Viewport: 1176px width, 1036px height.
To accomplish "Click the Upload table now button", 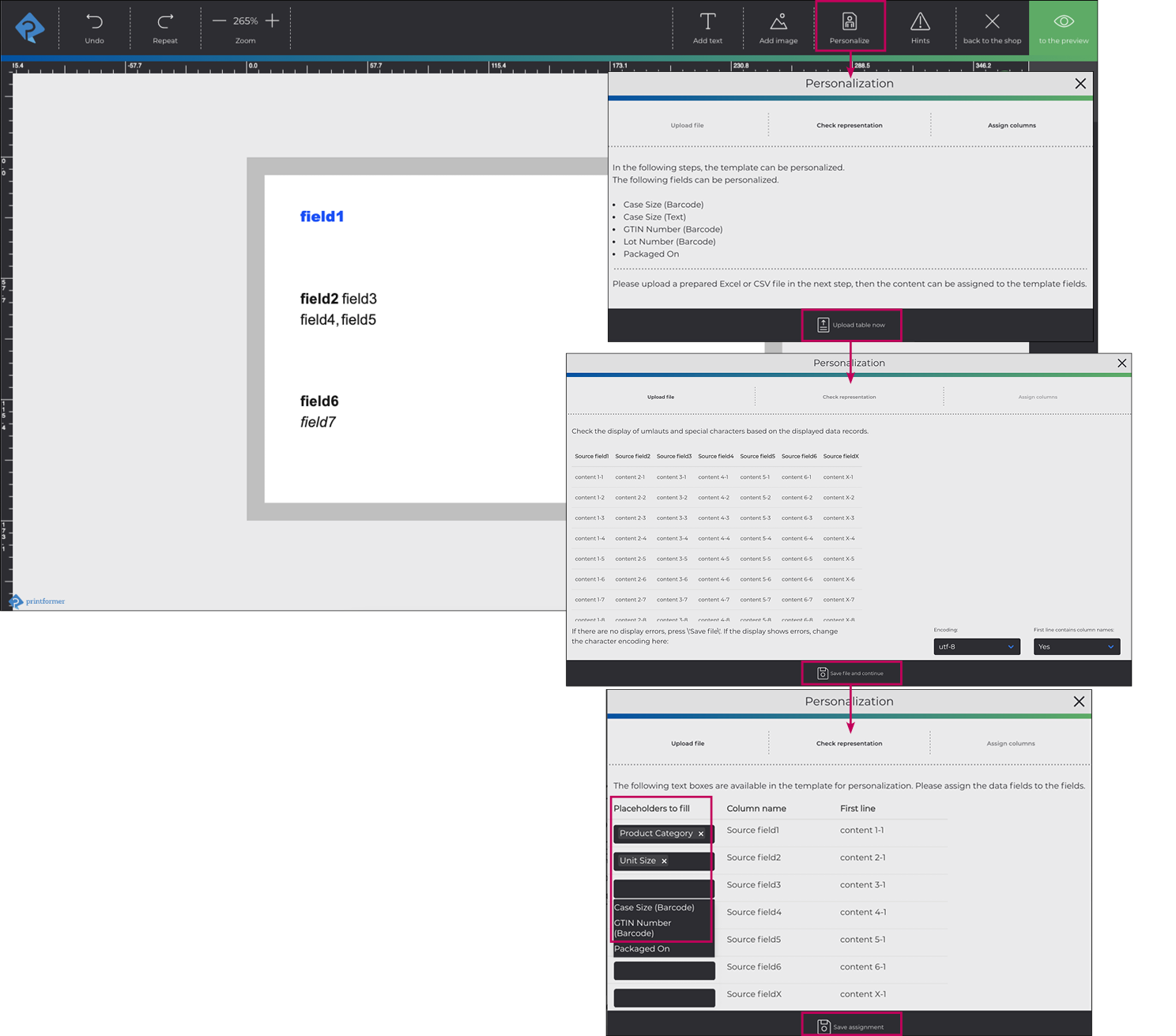I will point(851,325).
